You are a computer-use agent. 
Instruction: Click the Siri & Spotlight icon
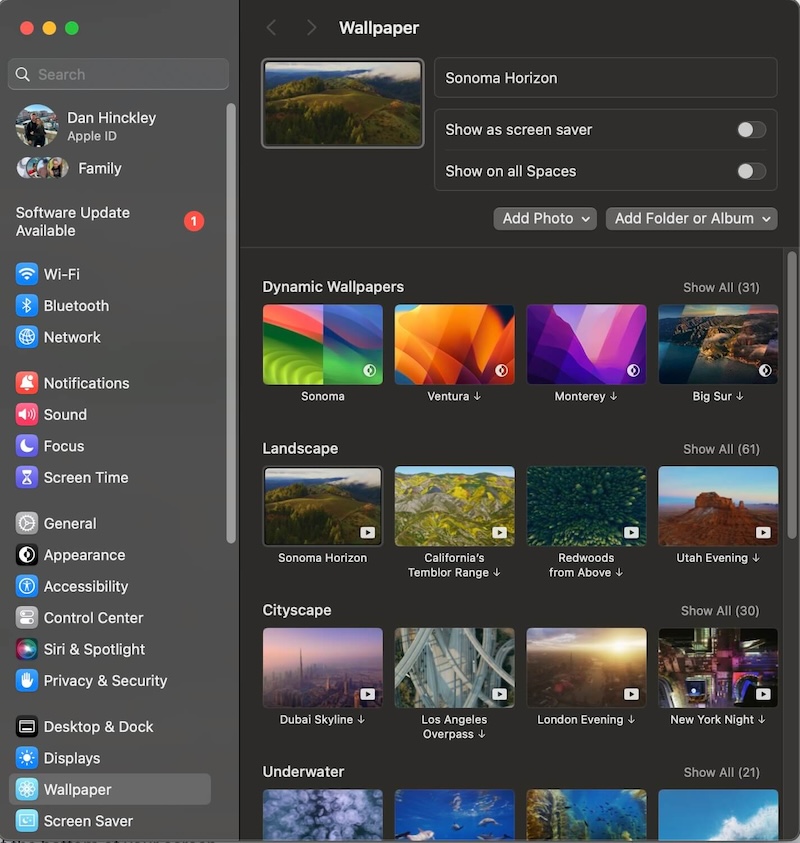[x=26, y=649]
